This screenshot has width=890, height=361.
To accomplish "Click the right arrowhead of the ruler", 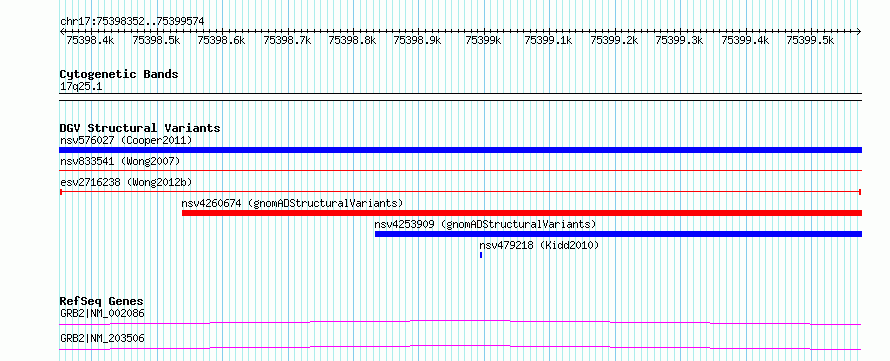I will pyautogui.click(x=859, y=31).
